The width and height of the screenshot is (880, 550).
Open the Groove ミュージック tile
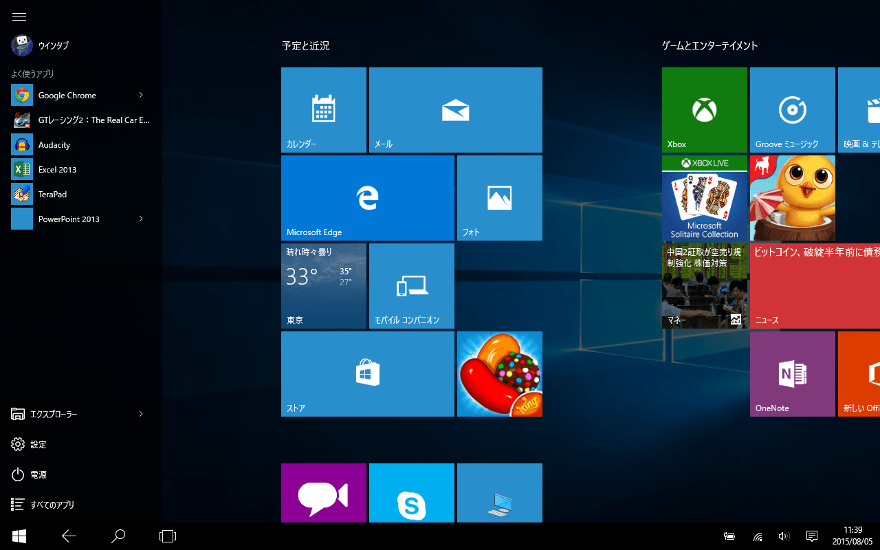pos(792,110)
